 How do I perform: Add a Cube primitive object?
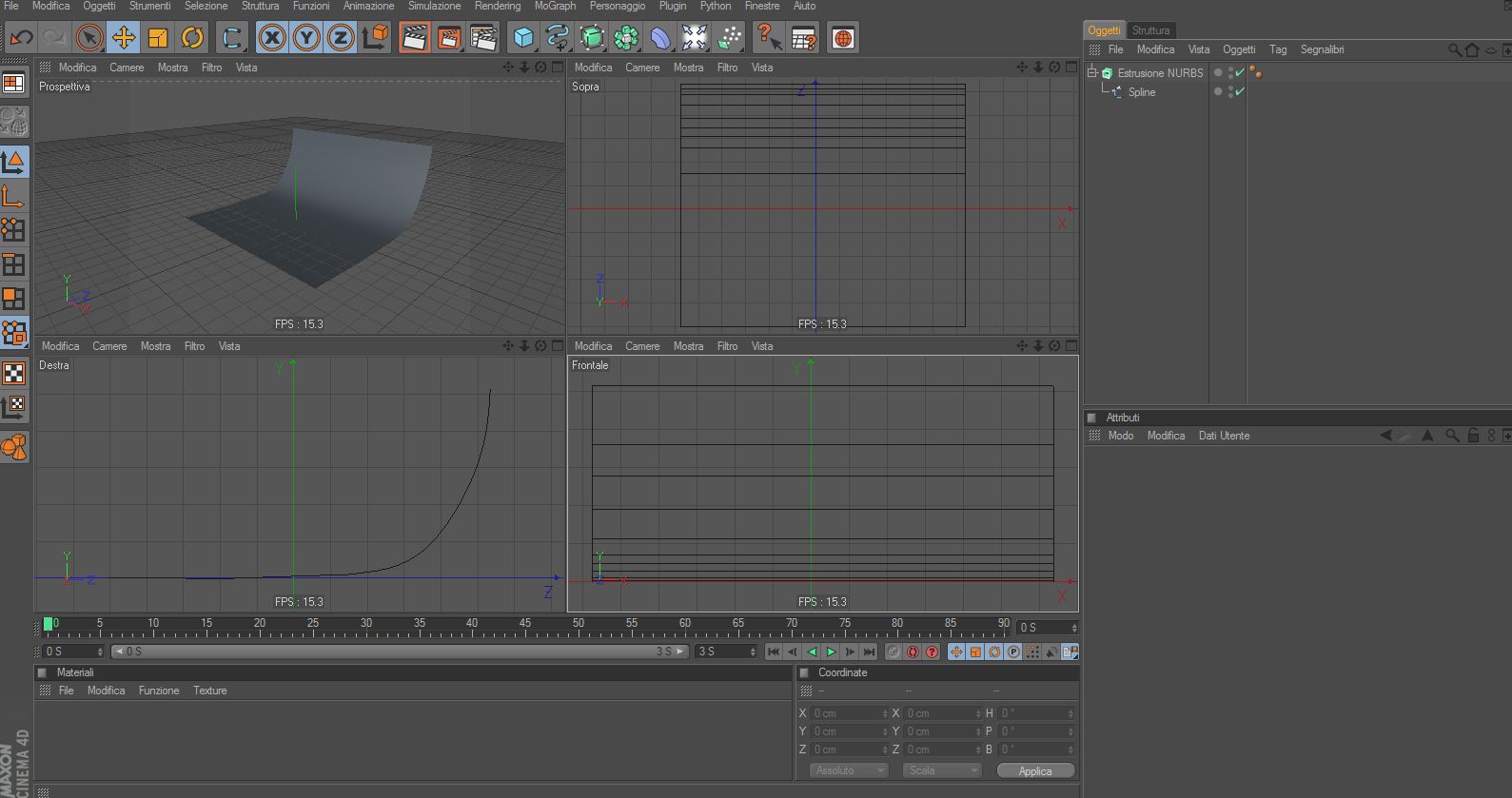(x=522, y=38)
